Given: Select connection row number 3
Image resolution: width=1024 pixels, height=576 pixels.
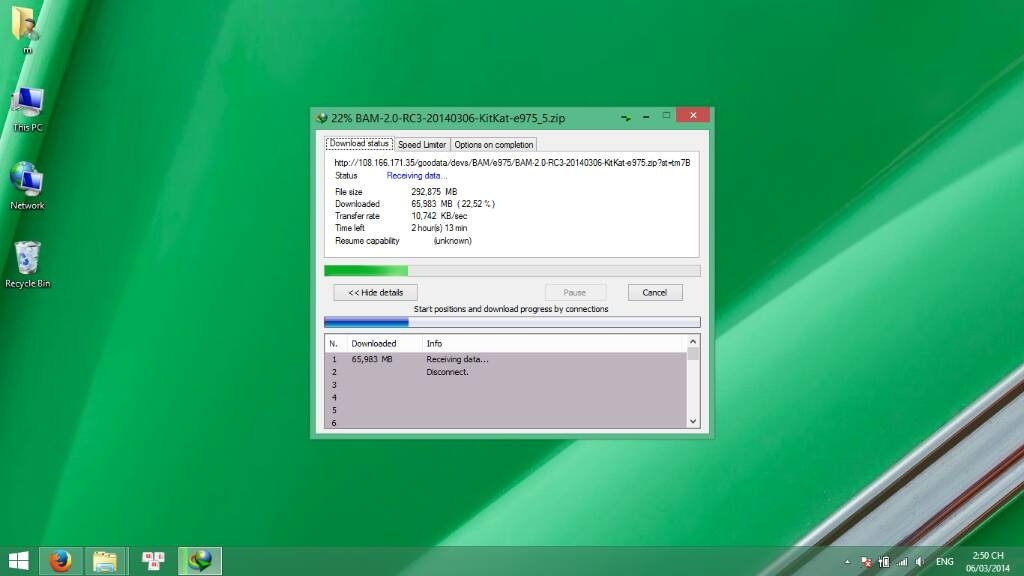Looking at the screenshot, I should tap(506, 385).
